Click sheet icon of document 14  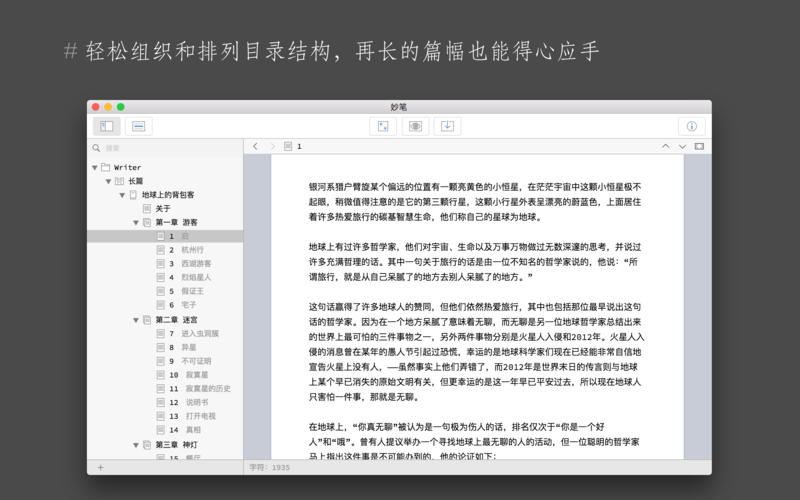point(160,430)
